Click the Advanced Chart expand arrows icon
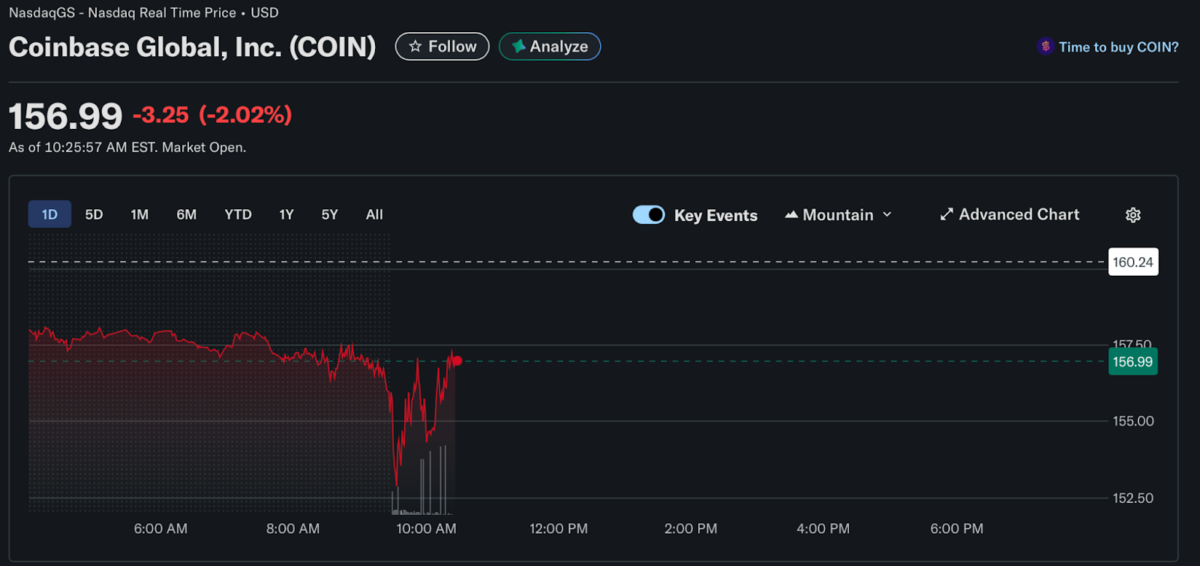Viewport: 1200px width, 566px height. tap(946, 215)
